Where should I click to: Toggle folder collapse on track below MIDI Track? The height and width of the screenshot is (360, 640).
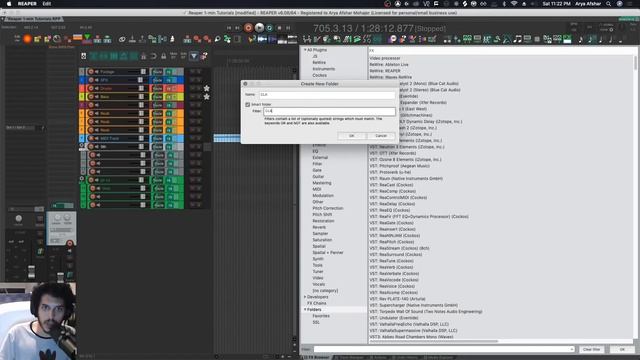pyautogui.click(x=82, y=145)
